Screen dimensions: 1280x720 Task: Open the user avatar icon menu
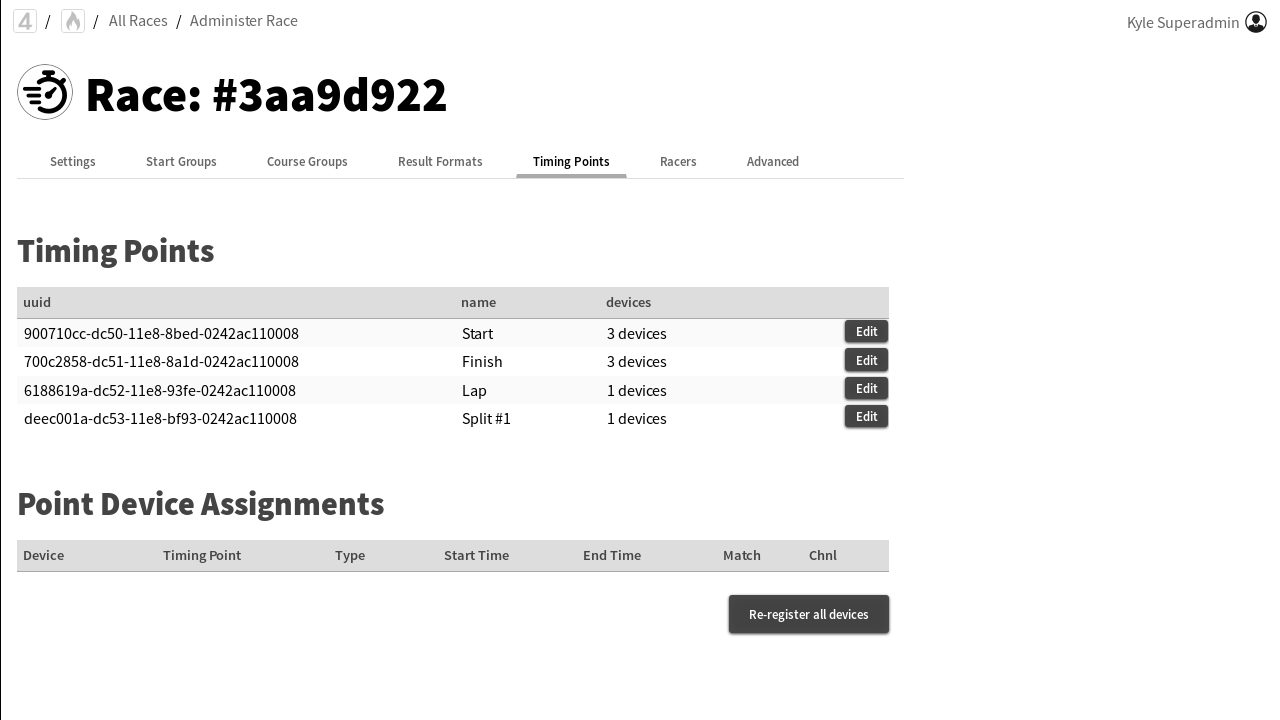tap(1256, 22)
